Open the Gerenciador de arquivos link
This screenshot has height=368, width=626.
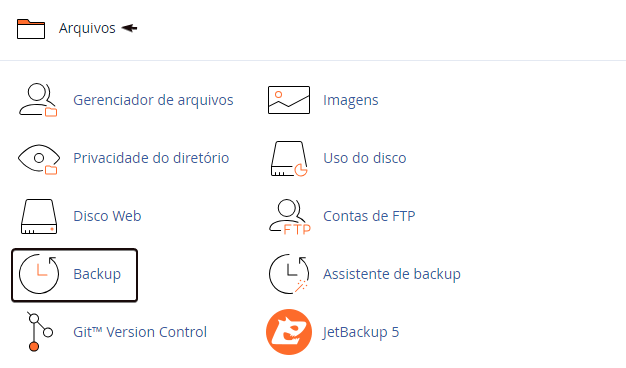coord(153,100)
